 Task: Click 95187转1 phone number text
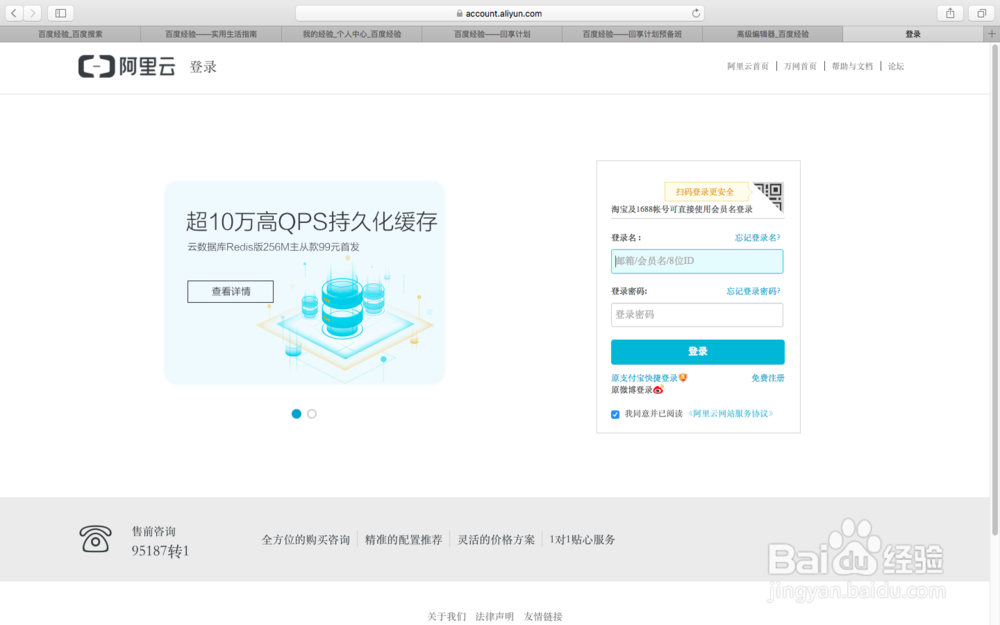pyautogui.click(x=160, y=551)
